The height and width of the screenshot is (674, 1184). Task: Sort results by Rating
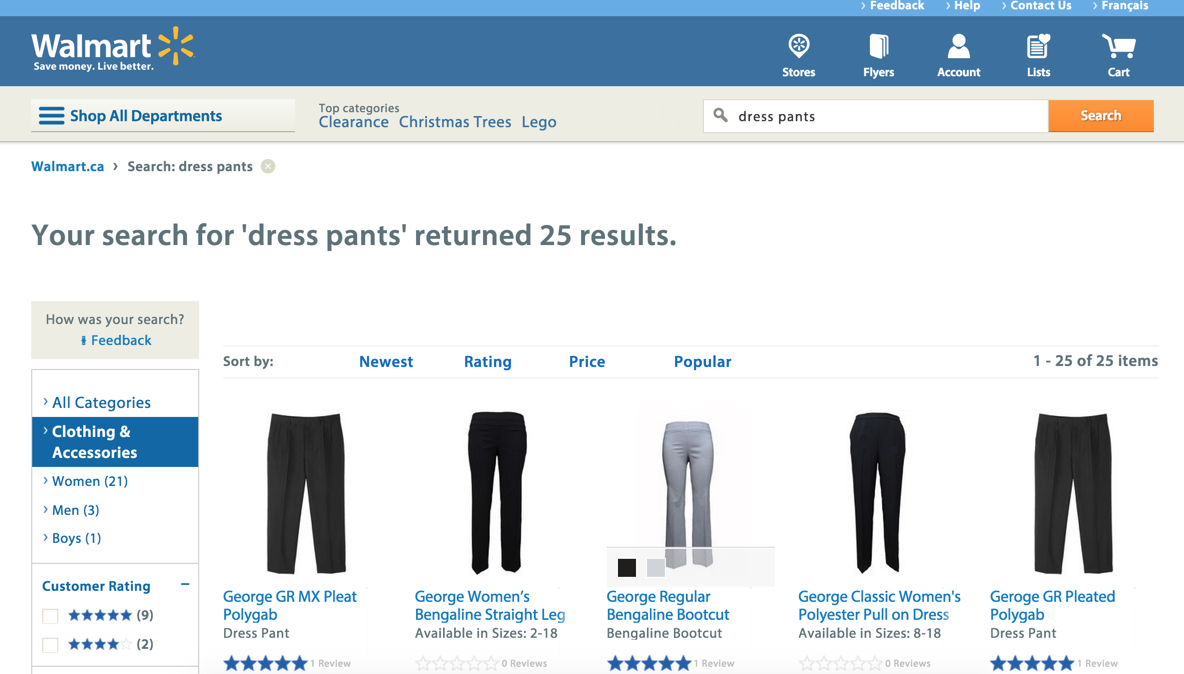(x=488, y=362)
